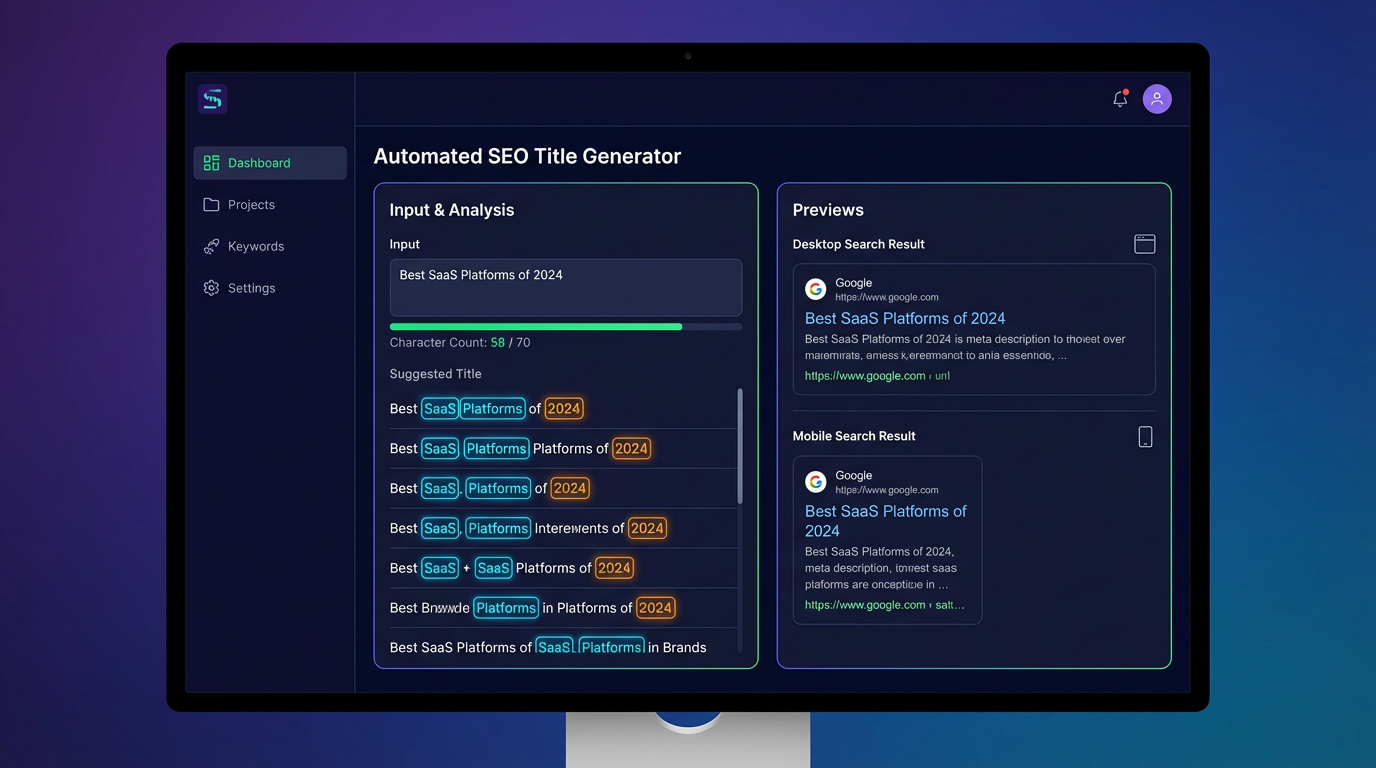This screenshot has width=1376, height=768.
Task: Click the user avatar icon
Action: pyautogui.click(x=1157, y=99)
